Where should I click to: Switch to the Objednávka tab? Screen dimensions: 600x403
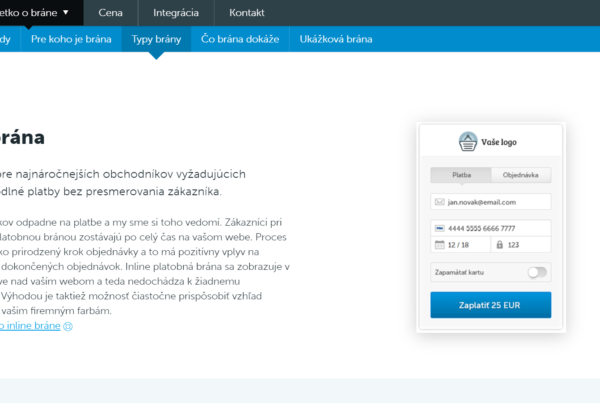pos(521,175)
